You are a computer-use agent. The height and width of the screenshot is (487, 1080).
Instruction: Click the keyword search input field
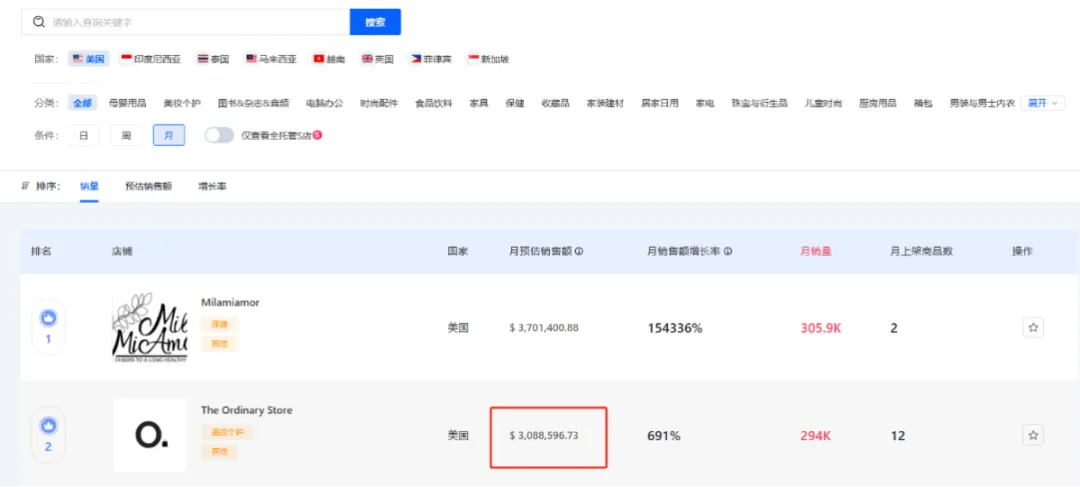click(185, 22)
